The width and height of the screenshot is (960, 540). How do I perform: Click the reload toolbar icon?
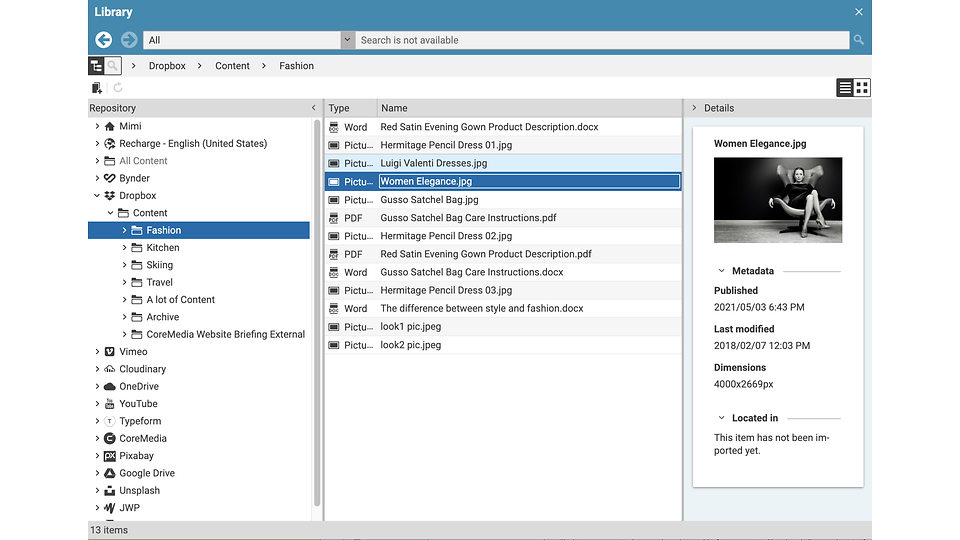click(x=118, y=88)
